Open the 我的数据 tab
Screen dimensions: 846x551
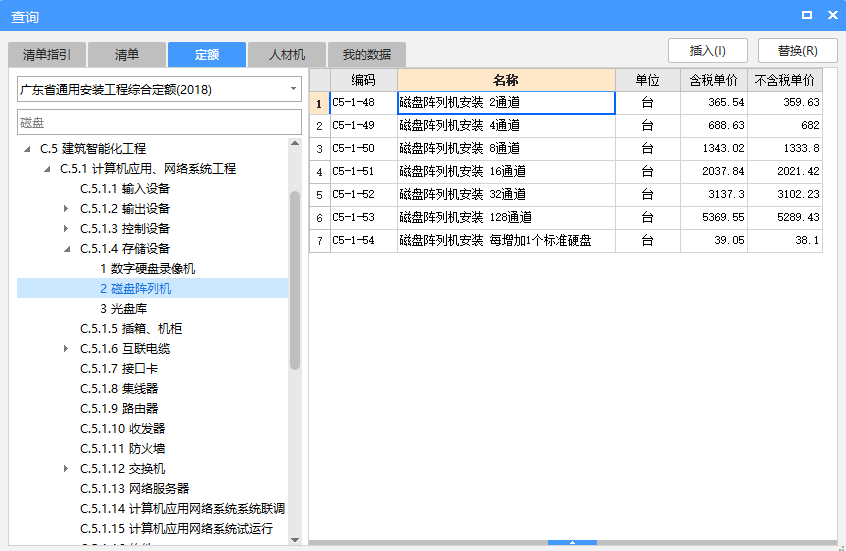(367, 55)
